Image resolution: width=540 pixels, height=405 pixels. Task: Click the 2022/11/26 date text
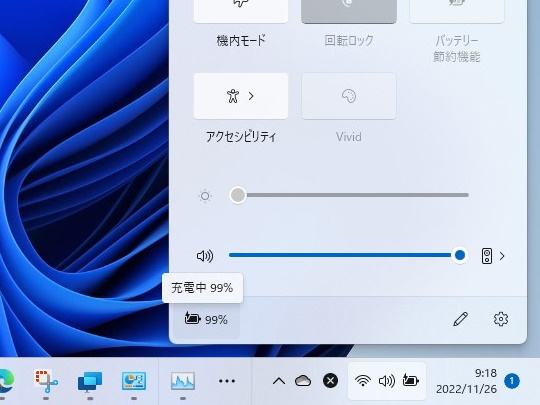[x=466, y=389]
